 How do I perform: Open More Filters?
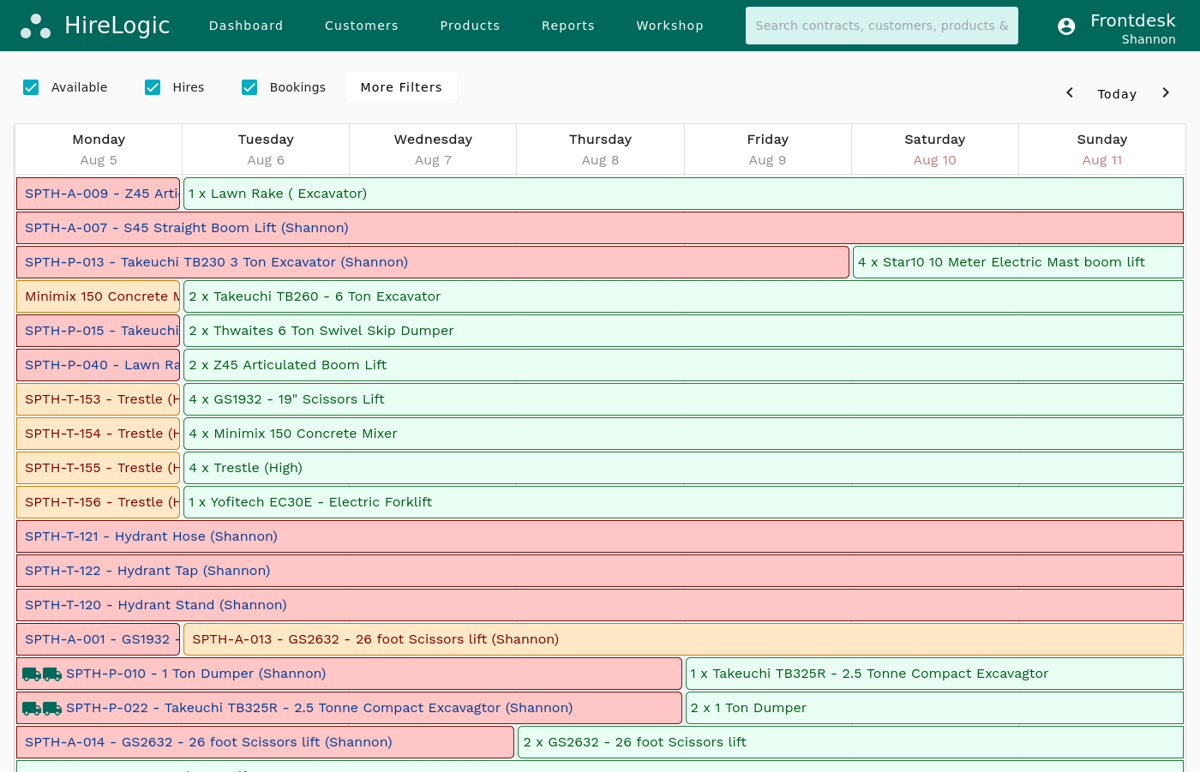click(401, 87)
